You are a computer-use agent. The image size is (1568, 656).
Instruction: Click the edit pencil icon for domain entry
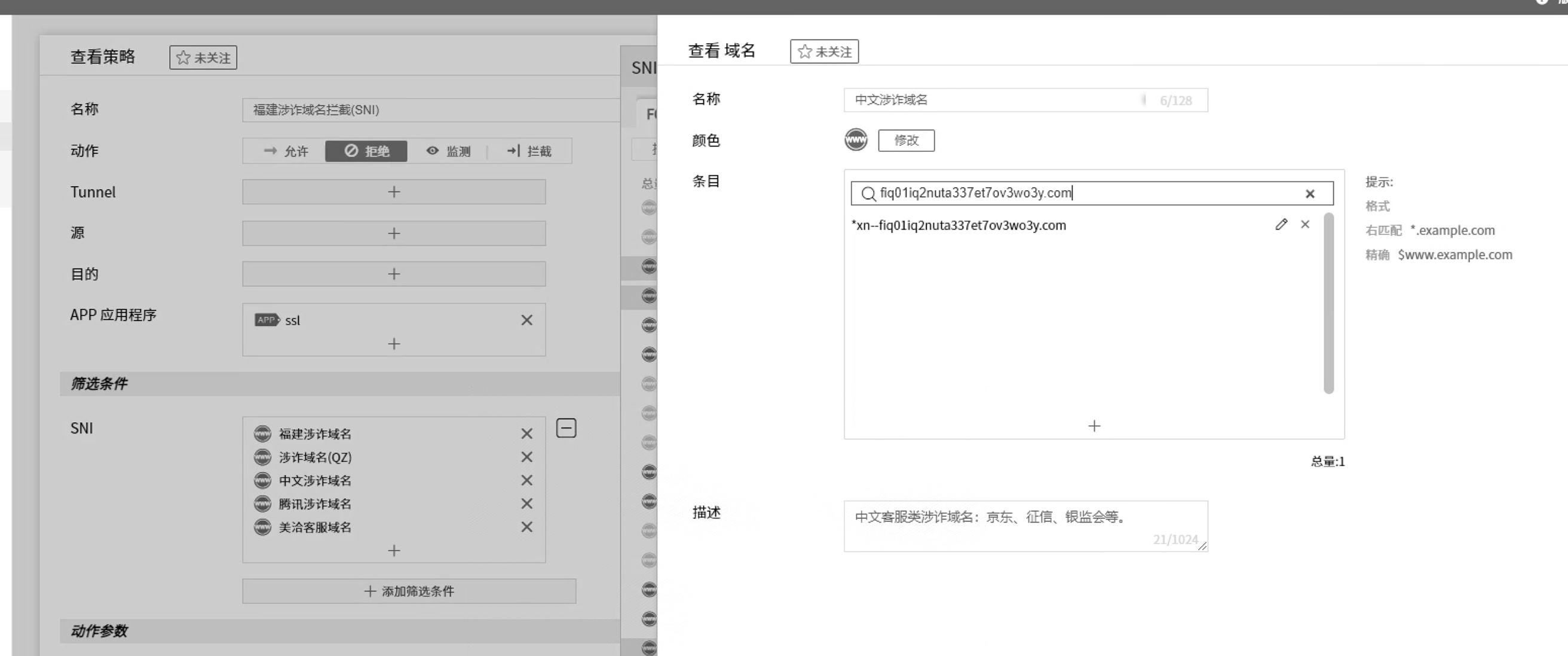(1281, 225)
